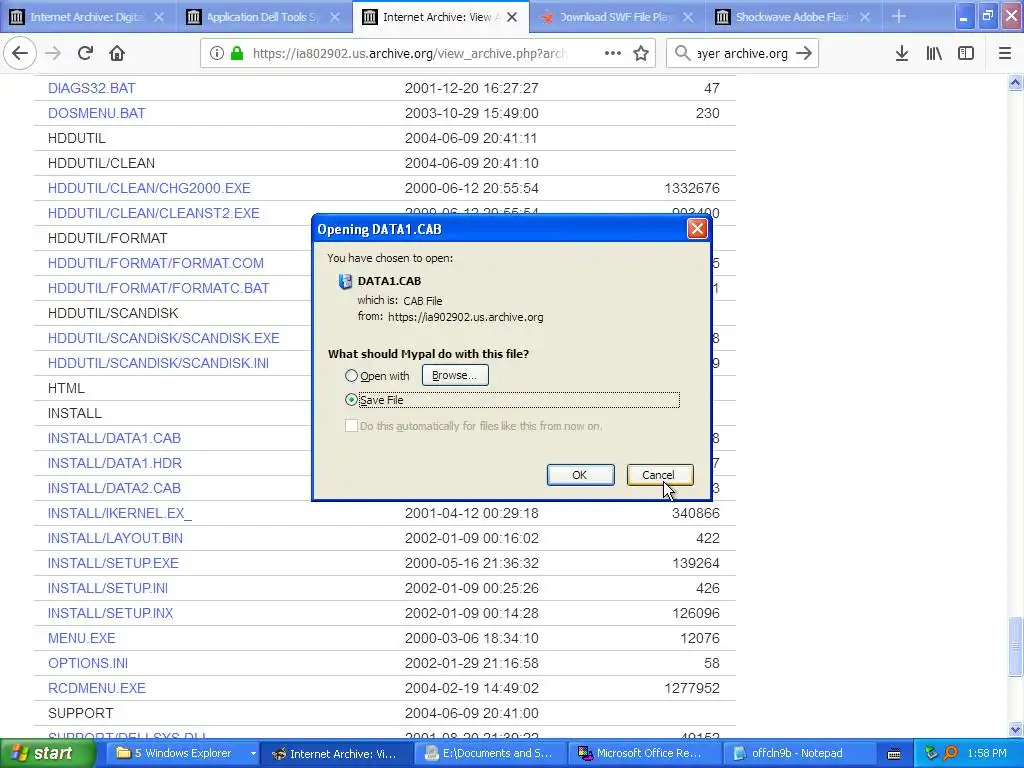
Task: Open the library icon
Action: (x=934, y=54)
